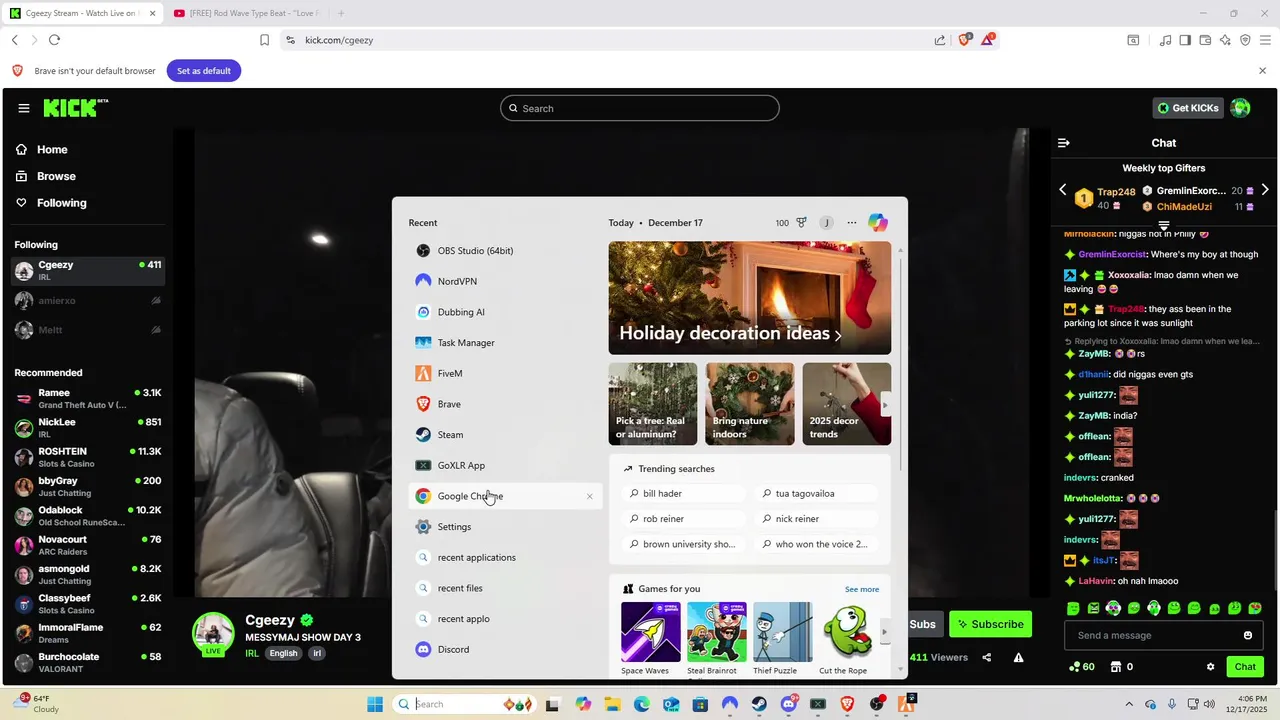Search trending 'tua tagovailoa'

pos(817,494)
